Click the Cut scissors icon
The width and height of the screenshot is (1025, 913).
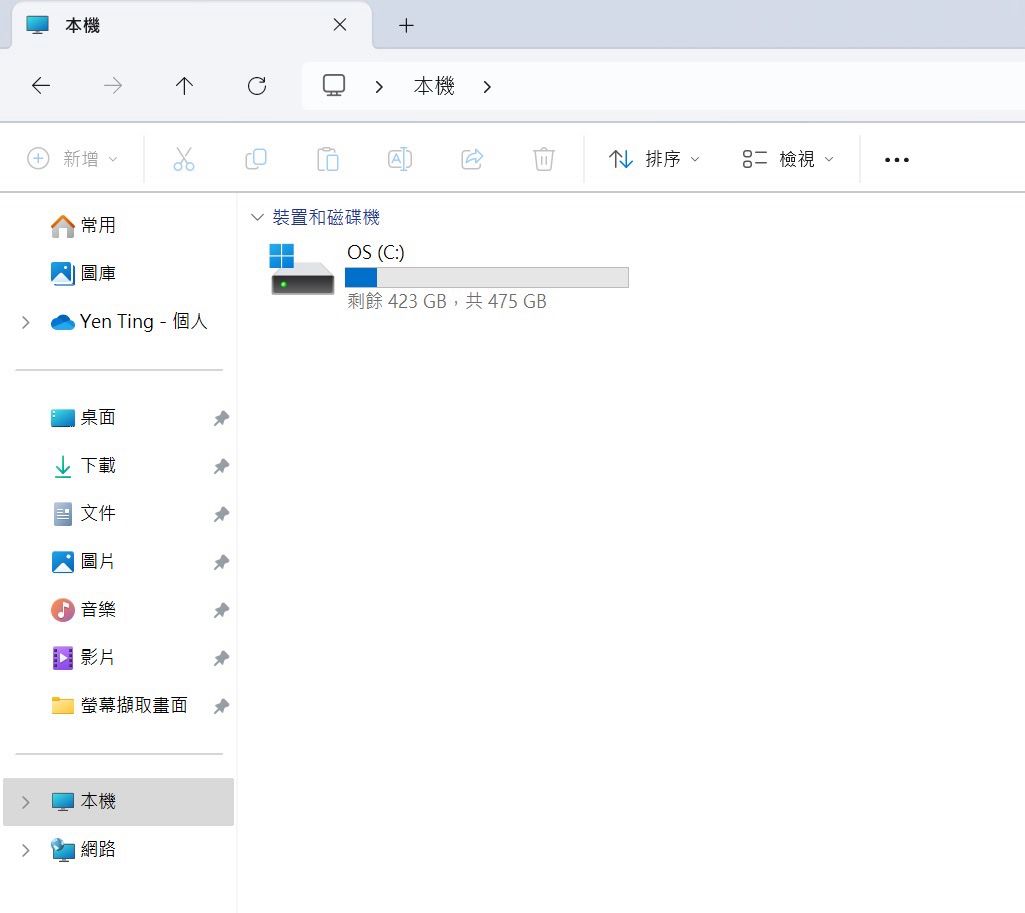tap(183, 159)
